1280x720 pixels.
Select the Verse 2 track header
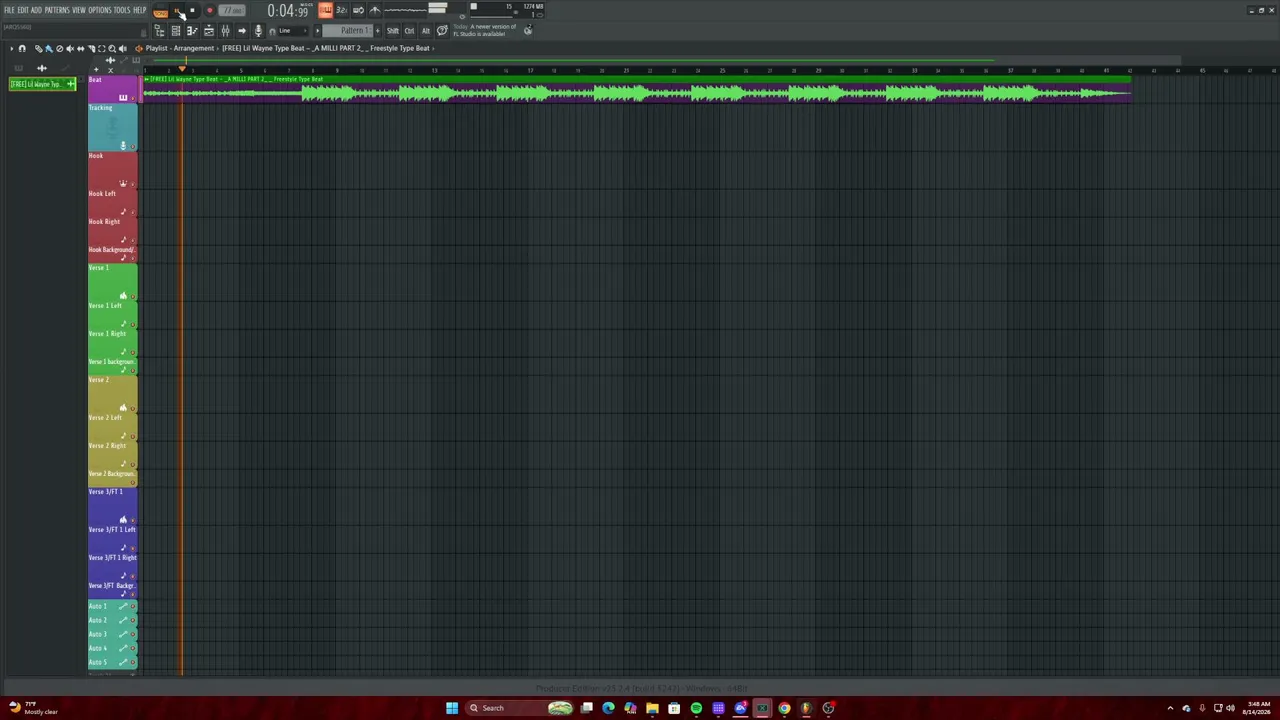tap(112, 392)
